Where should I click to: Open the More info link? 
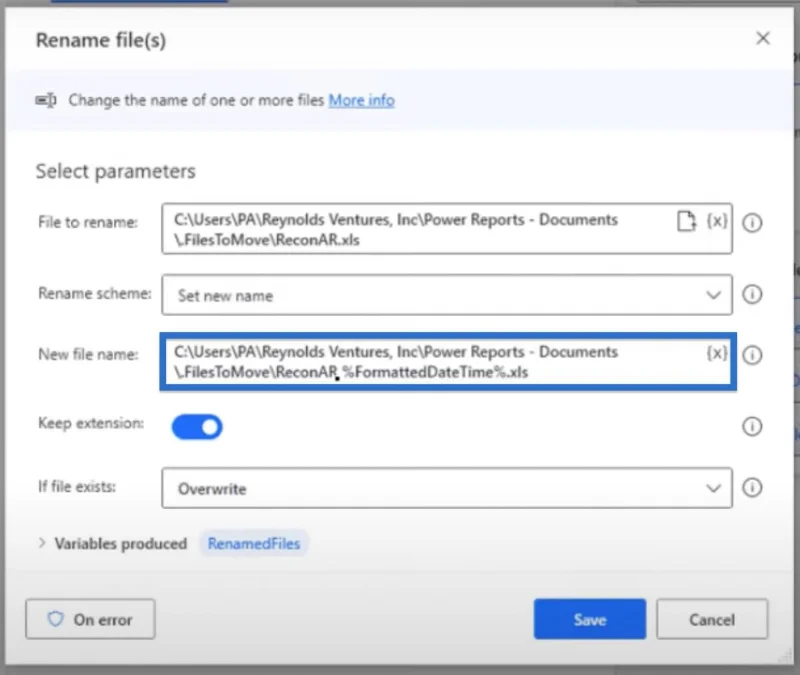pyautogui.click(x=361, y=100)
